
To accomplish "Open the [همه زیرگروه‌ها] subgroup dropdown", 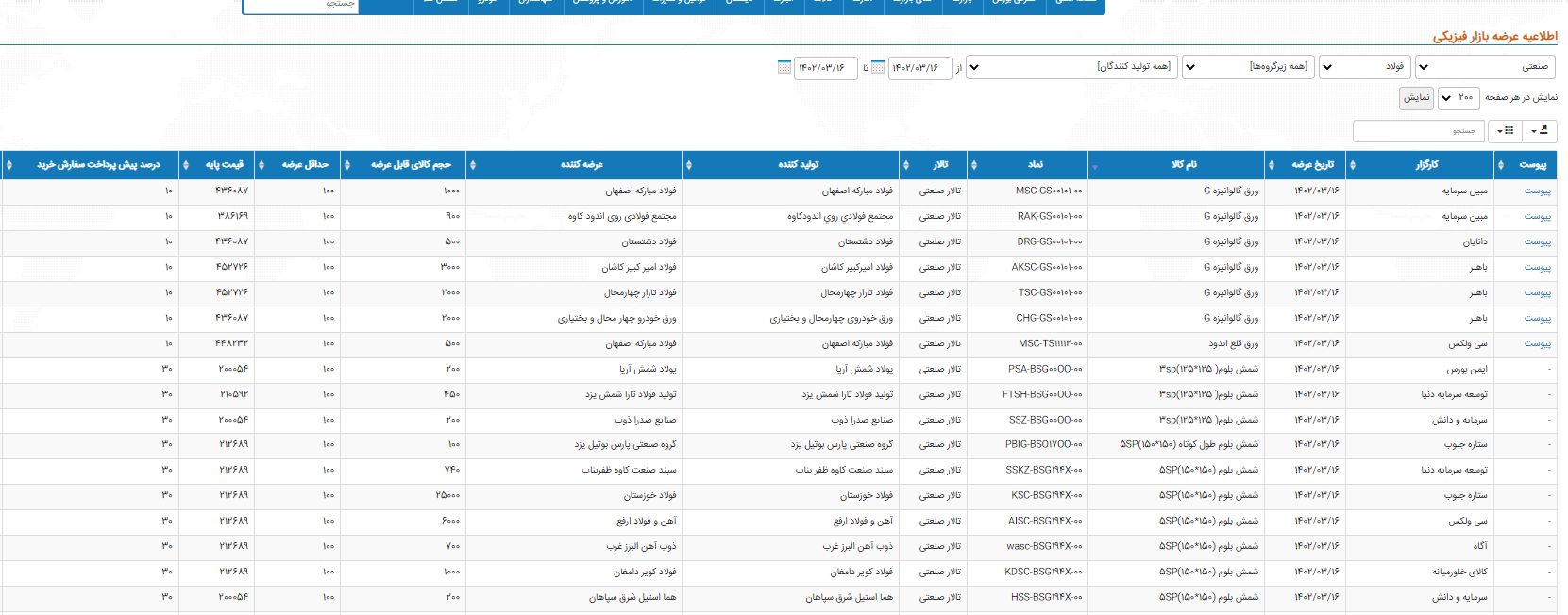I will tap(1248, 67).
